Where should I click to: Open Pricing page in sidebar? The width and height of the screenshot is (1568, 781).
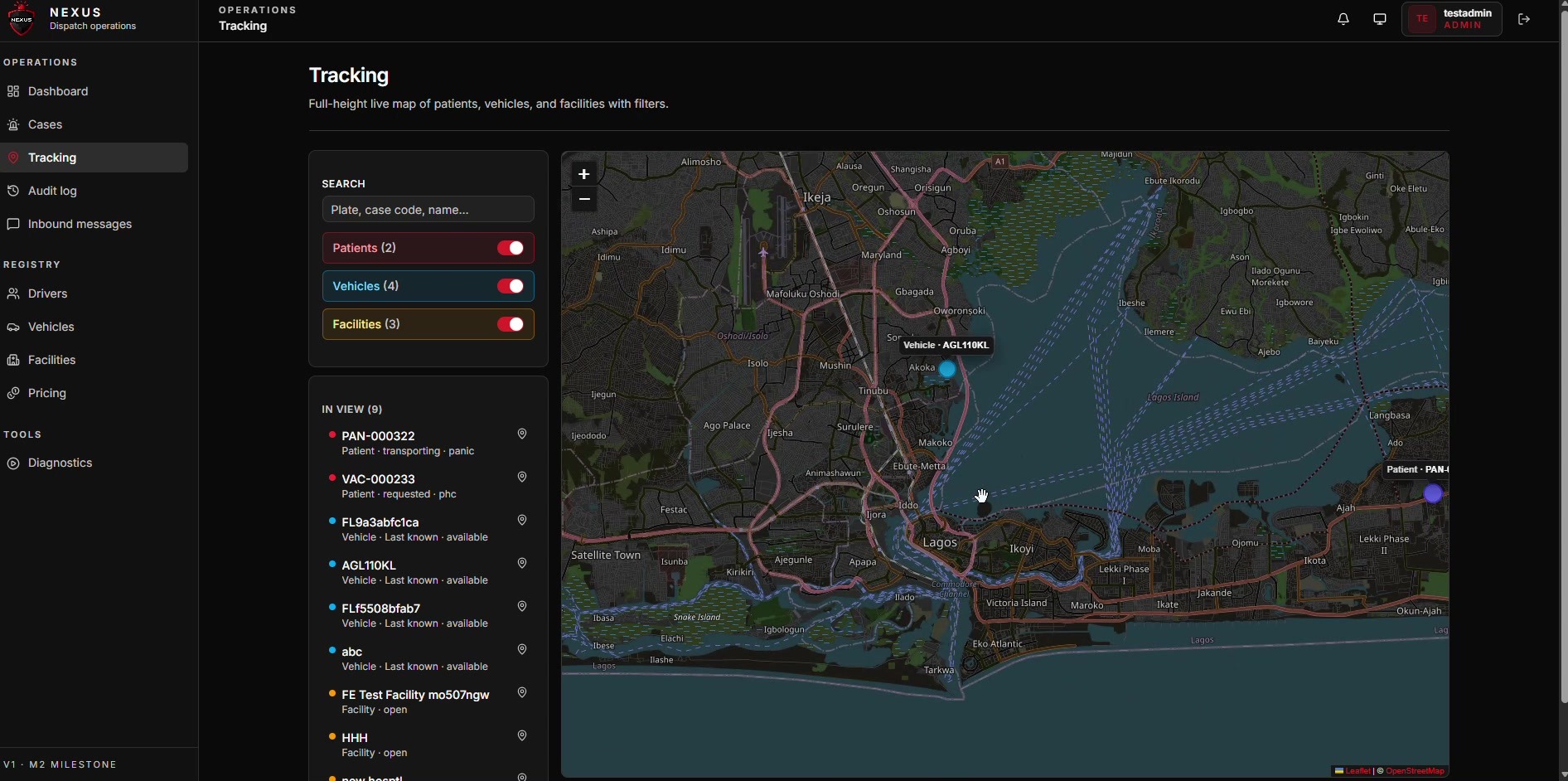[x=94, y=394]
